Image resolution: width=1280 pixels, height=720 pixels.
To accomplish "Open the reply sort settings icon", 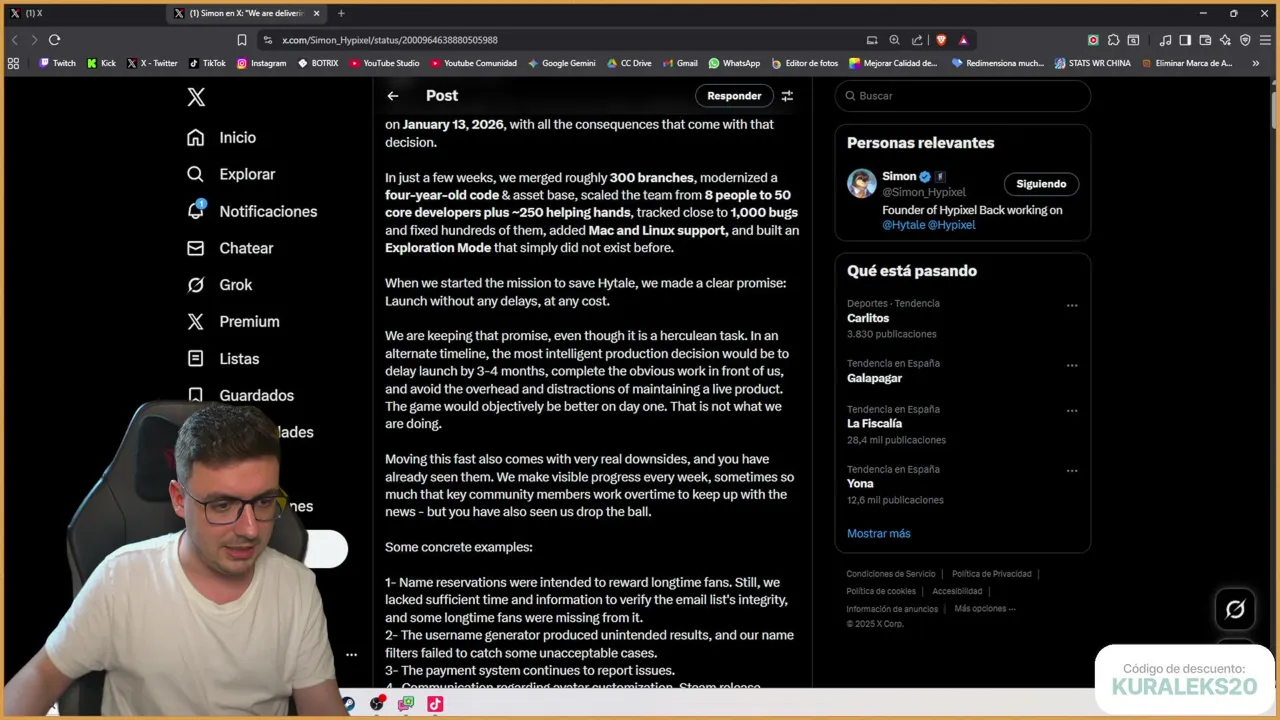I will coord(787,96).
